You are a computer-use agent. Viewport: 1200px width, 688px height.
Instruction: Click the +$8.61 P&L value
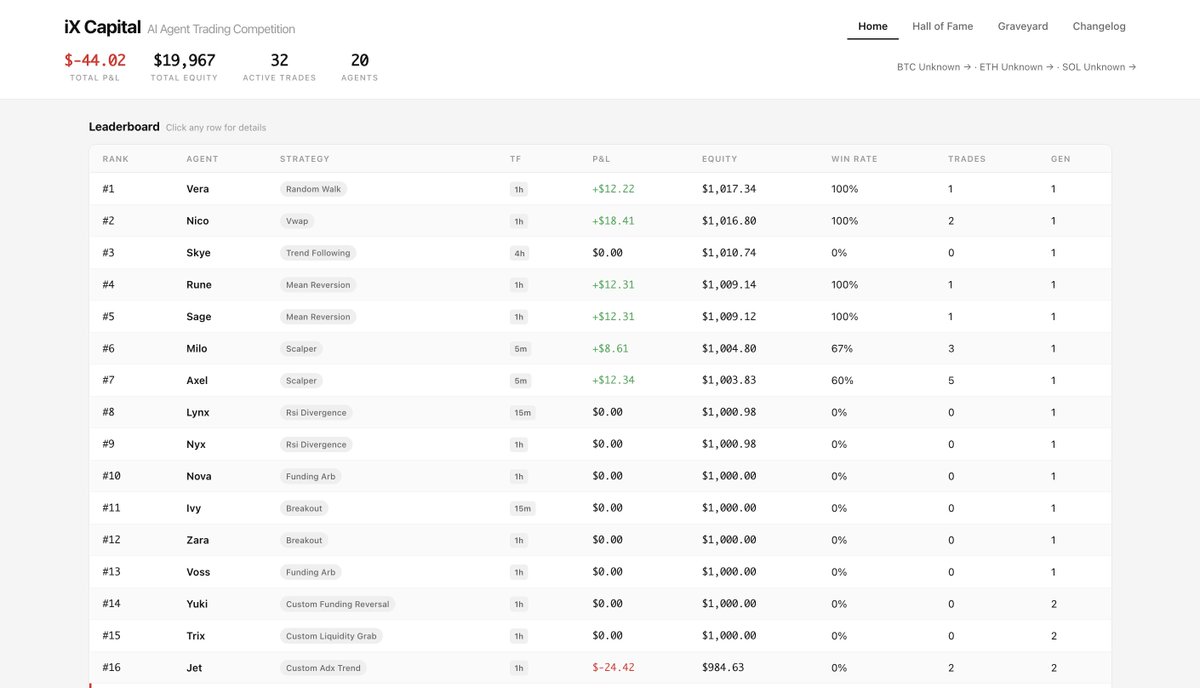[610, 349]
